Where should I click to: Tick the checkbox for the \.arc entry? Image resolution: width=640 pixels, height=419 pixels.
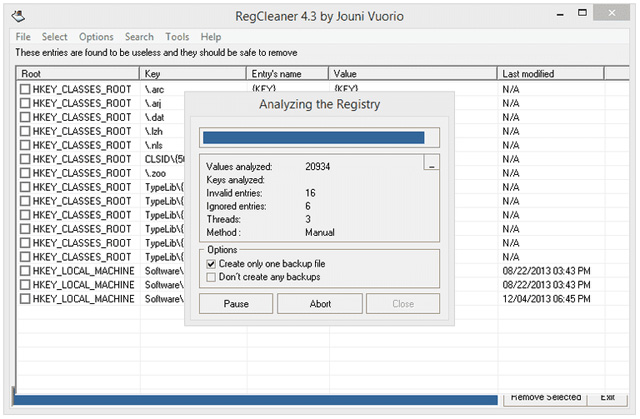(x=26, y=89)
